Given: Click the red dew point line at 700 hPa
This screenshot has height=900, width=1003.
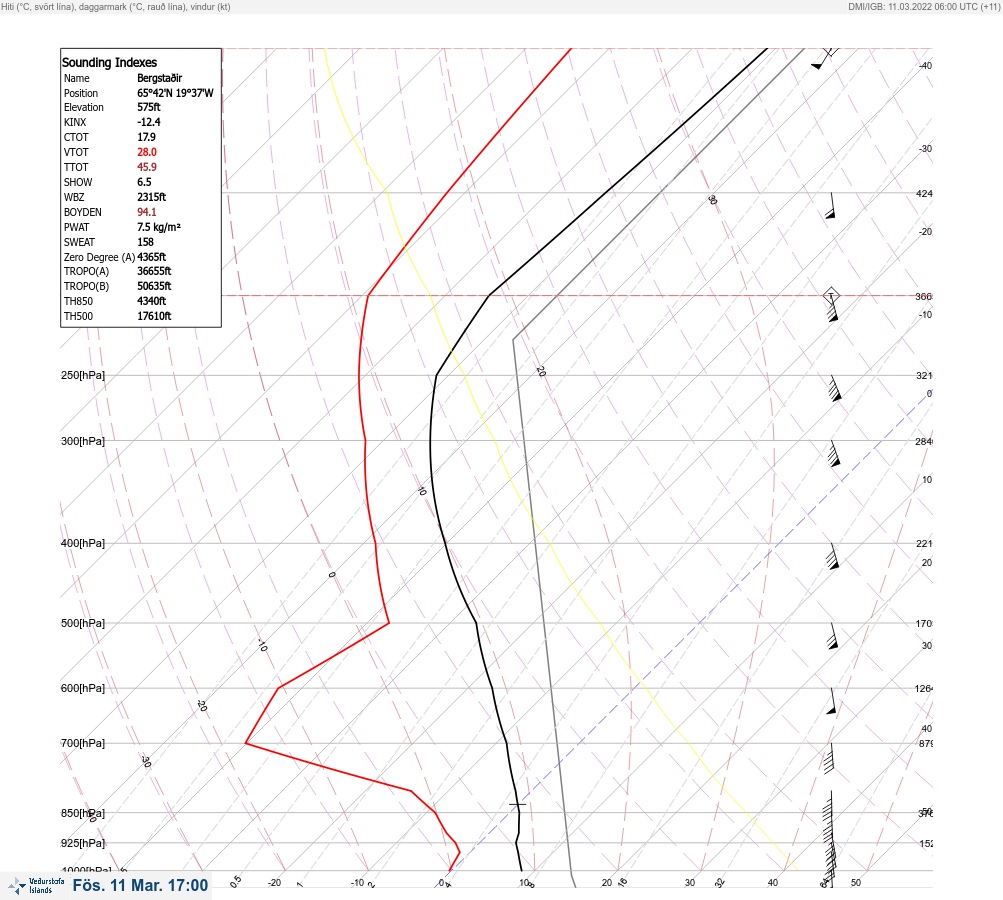Looking at the screenshot, I should [246, 743].
